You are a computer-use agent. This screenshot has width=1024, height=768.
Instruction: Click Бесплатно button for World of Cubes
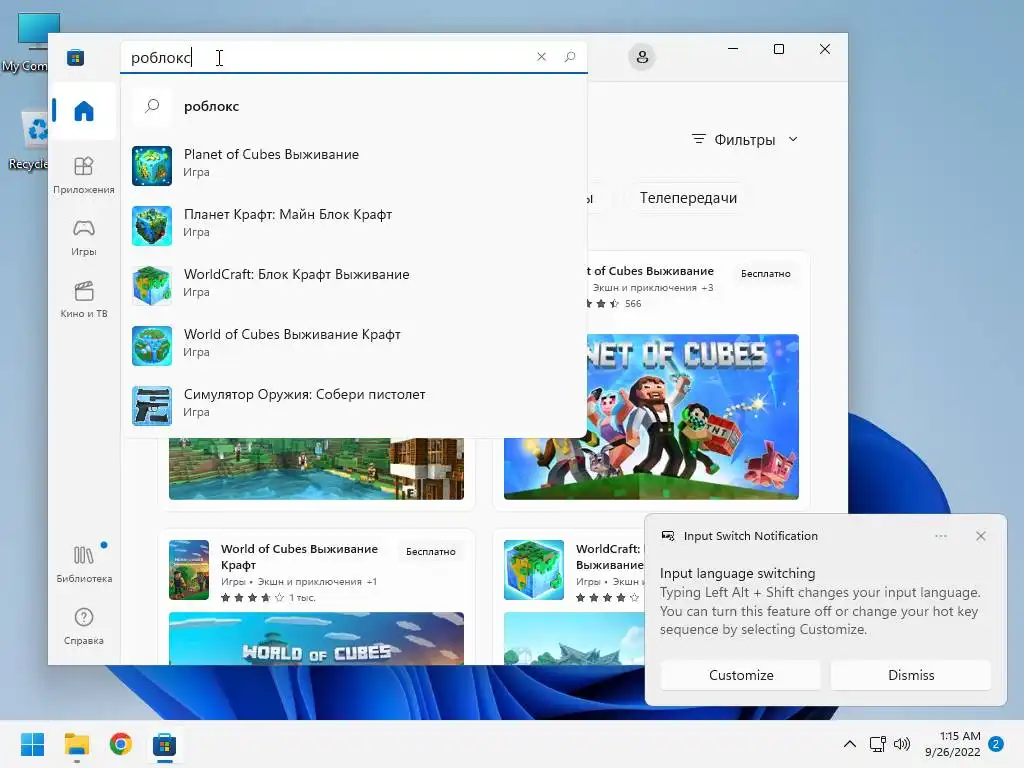click(x=430, y=552)
